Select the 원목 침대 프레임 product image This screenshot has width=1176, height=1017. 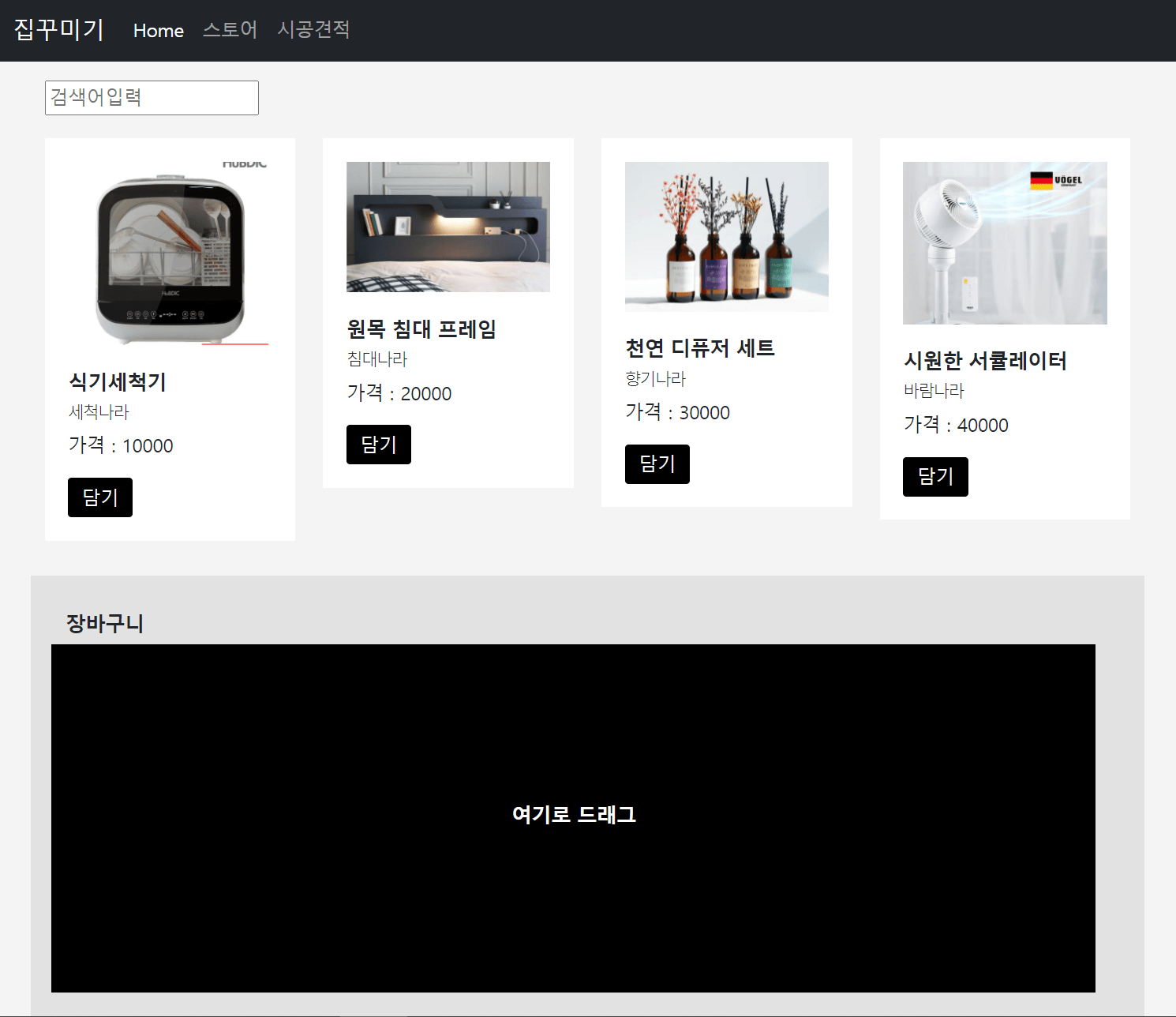point(448,227)
